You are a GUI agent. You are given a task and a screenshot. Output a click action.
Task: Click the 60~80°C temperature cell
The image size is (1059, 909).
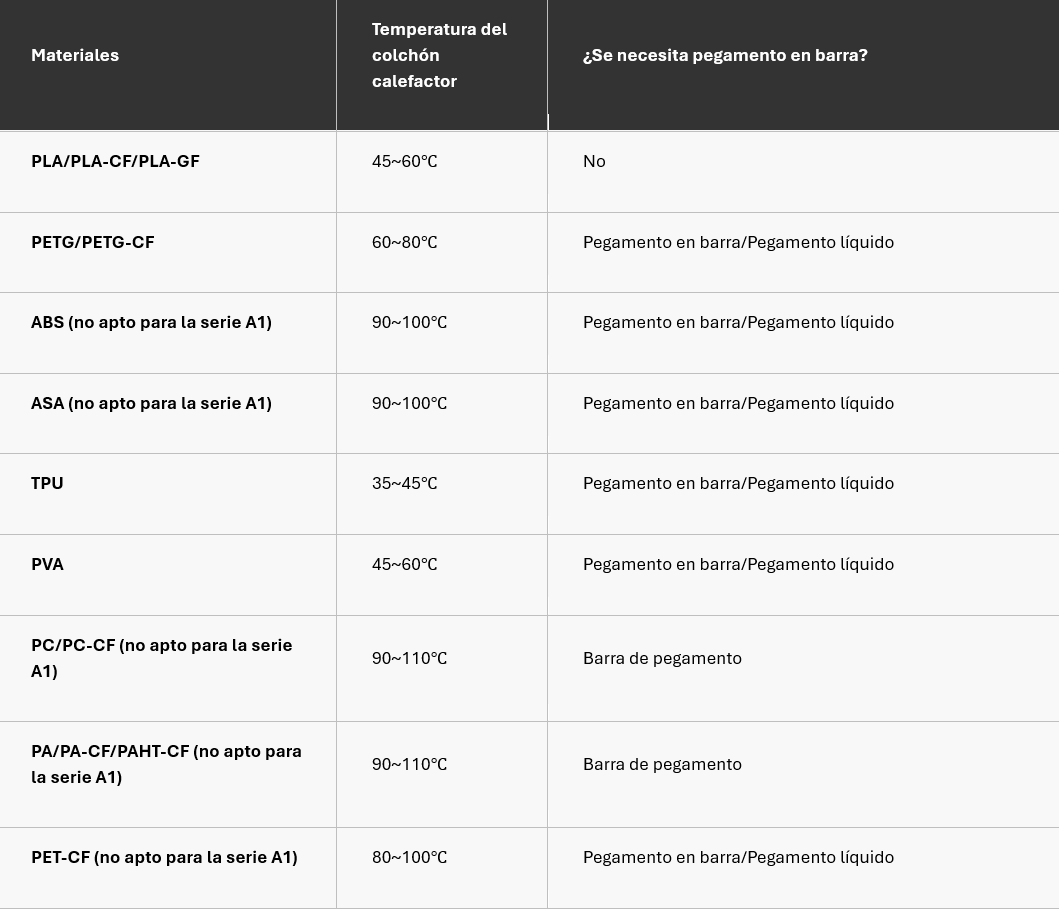point(404,242)
